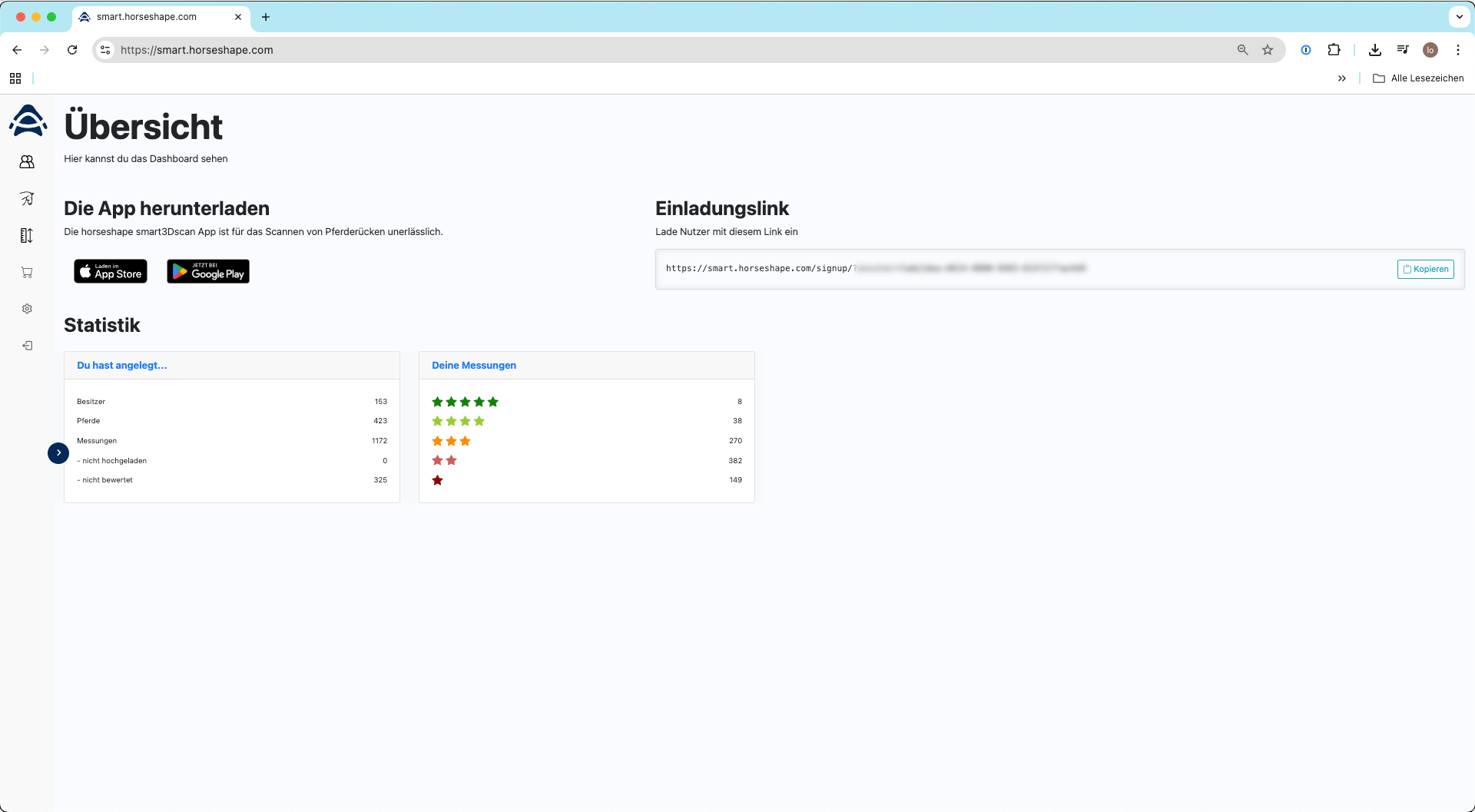
Task: Click the count 382 for two stars
Action: [x=735, y=461]
